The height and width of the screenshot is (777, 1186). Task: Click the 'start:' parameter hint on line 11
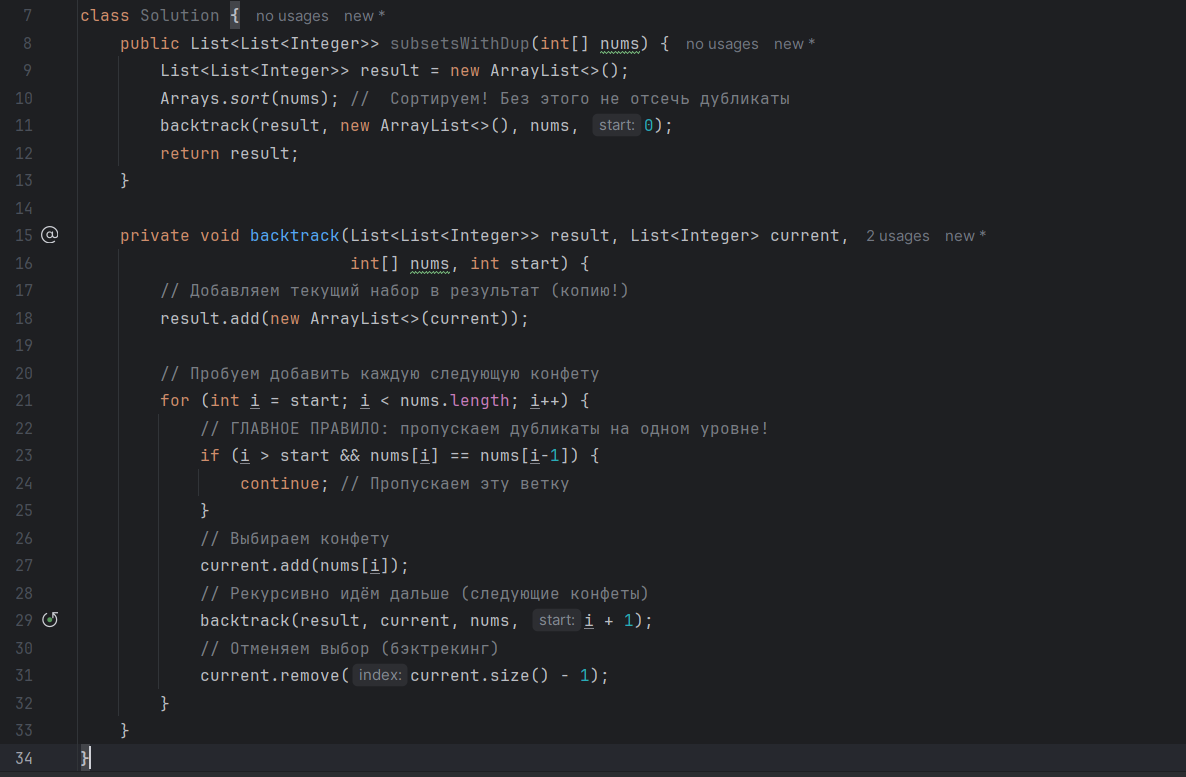coord(616,126)
